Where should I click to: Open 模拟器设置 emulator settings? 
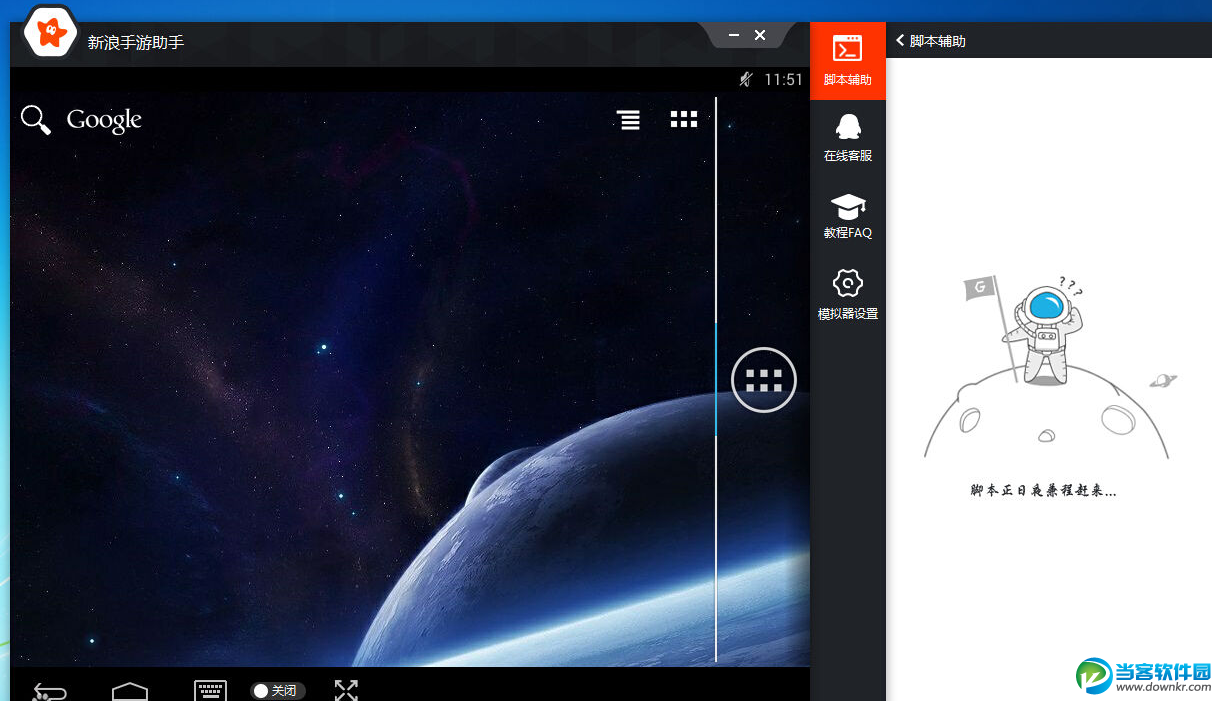tap(847, 293)
